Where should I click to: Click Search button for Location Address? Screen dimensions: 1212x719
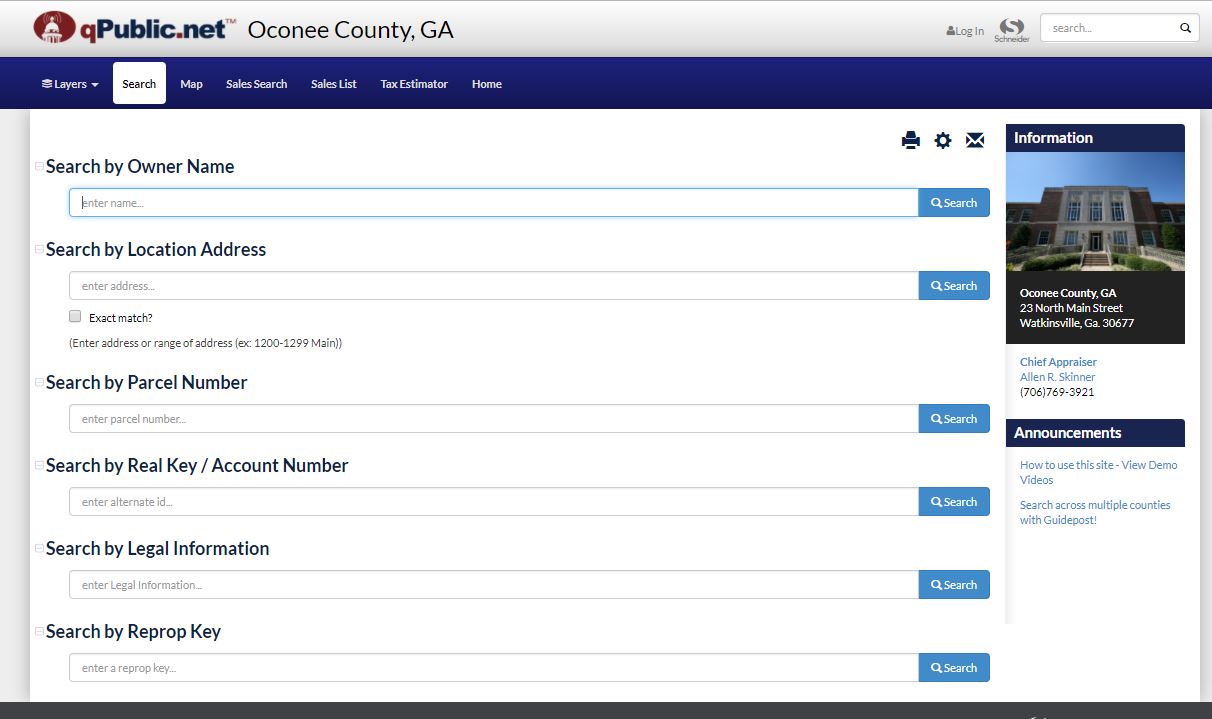point(954,286)
